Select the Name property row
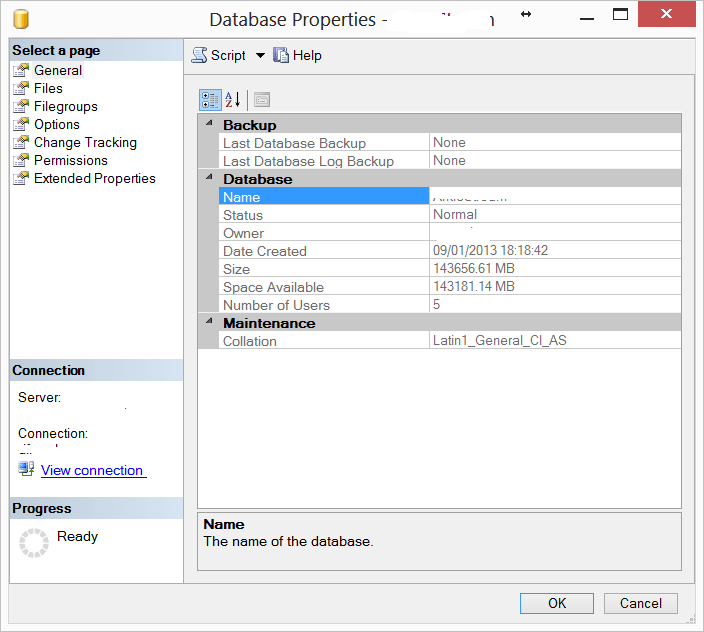 pos(450,196)
